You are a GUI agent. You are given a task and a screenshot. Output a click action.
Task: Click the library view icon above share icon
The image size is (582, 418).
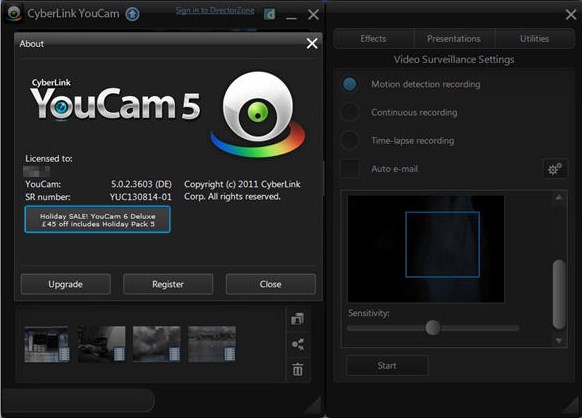click(297, 319)
